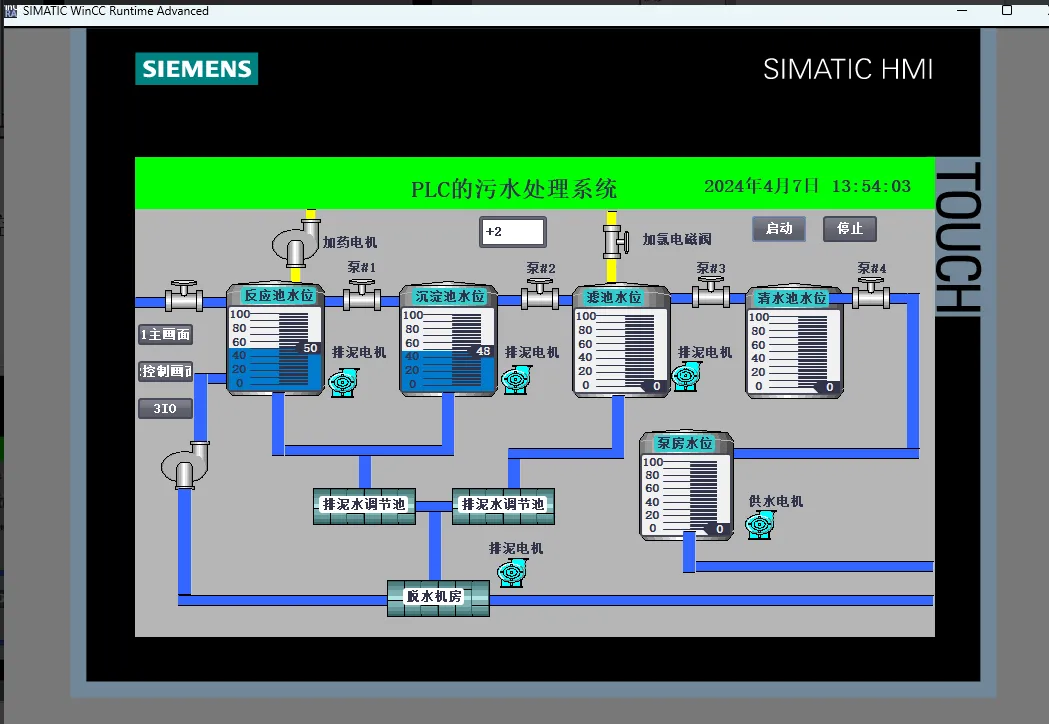
Task: Click the SIEMENS logo
Action: [197, 69]
